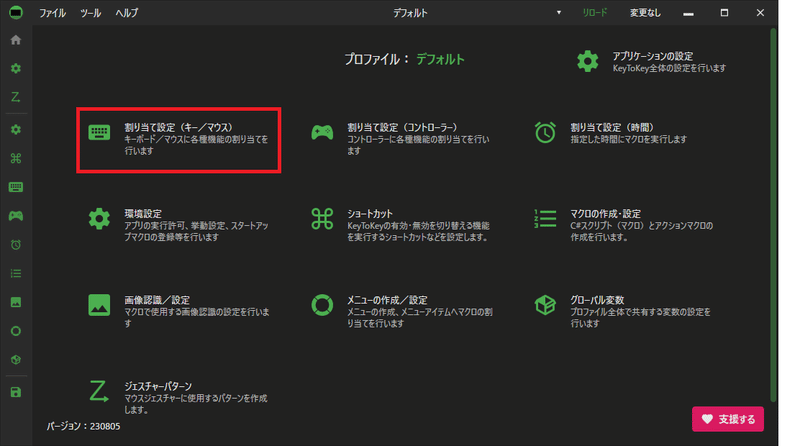800x446 pixels.
Task: Open the マクロの作成・設定 list tile
Action: click(x=623, y=225)
